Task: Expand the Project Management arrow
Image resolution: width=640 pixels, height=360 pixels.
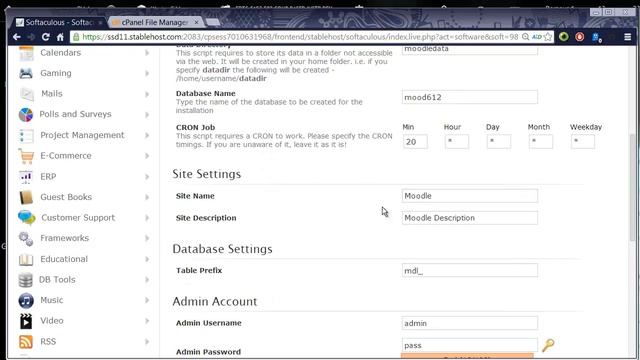Action: pyautogui.click(x=147, y=136)
